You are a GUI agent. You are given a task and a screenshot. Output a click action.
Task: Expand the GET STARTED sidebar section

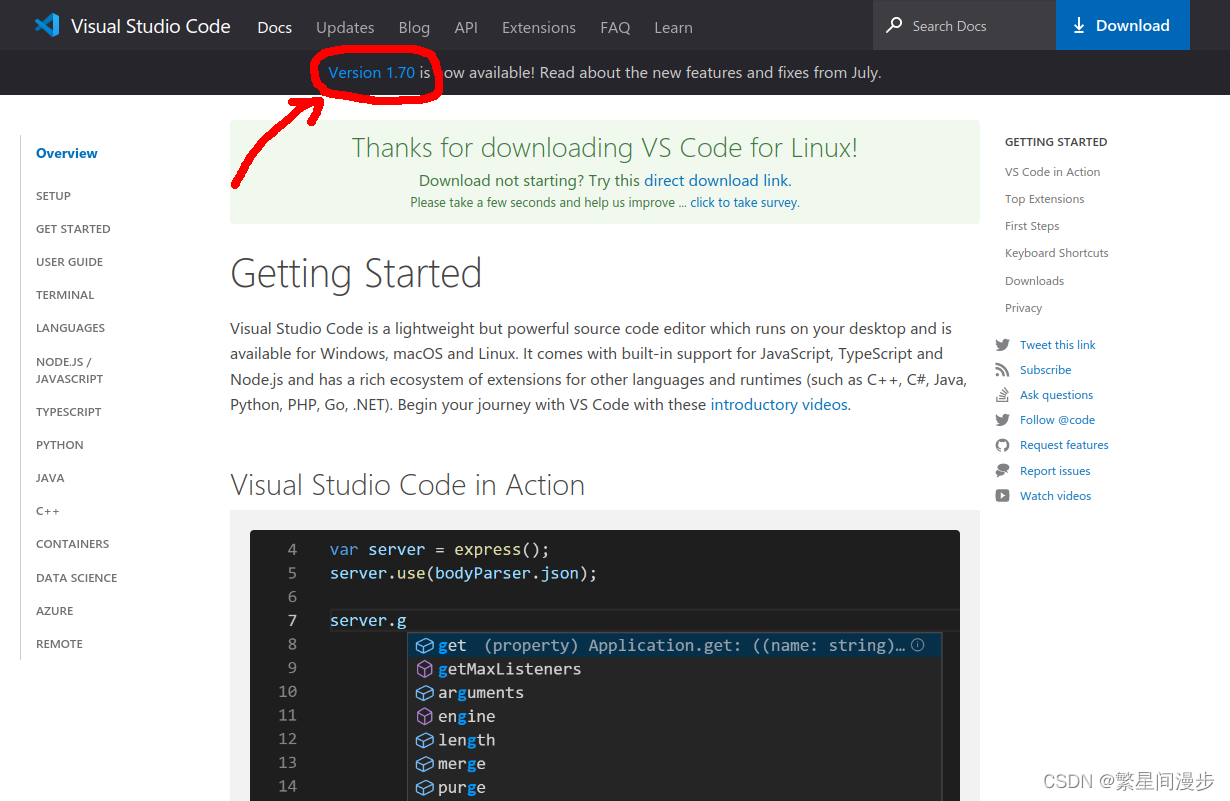coord(73,229)
